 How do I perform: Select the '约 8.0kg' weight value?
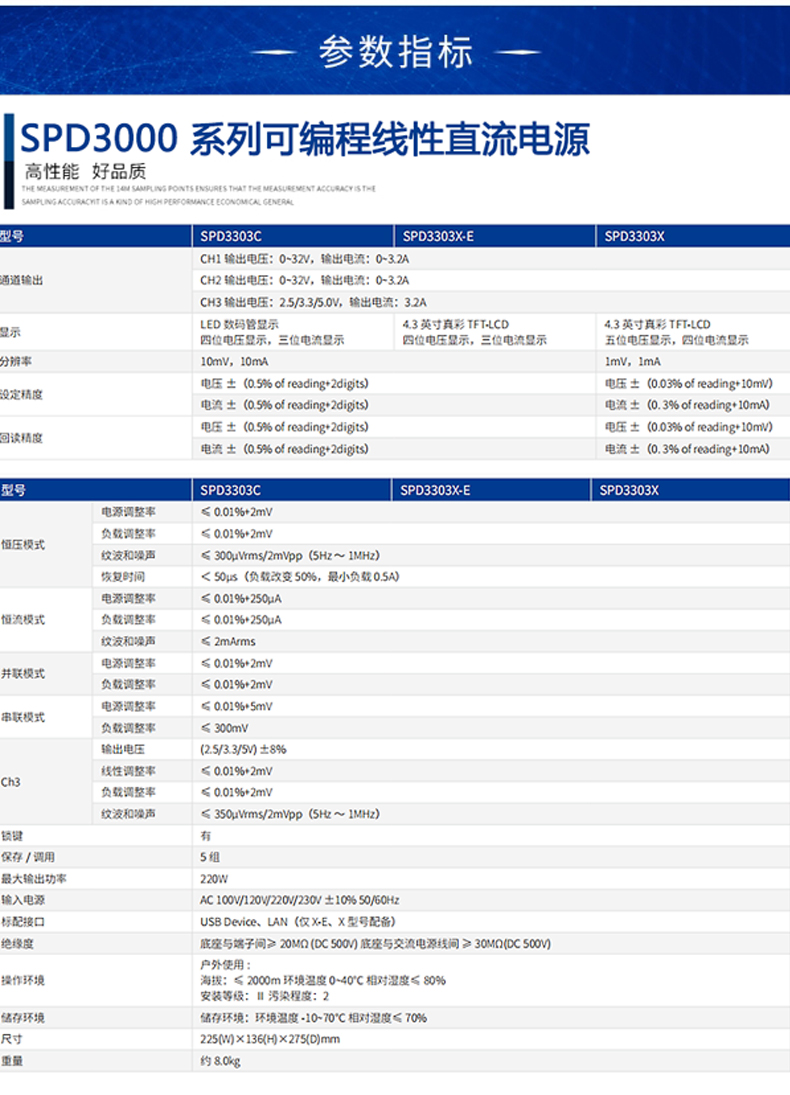click(220, 1061)
